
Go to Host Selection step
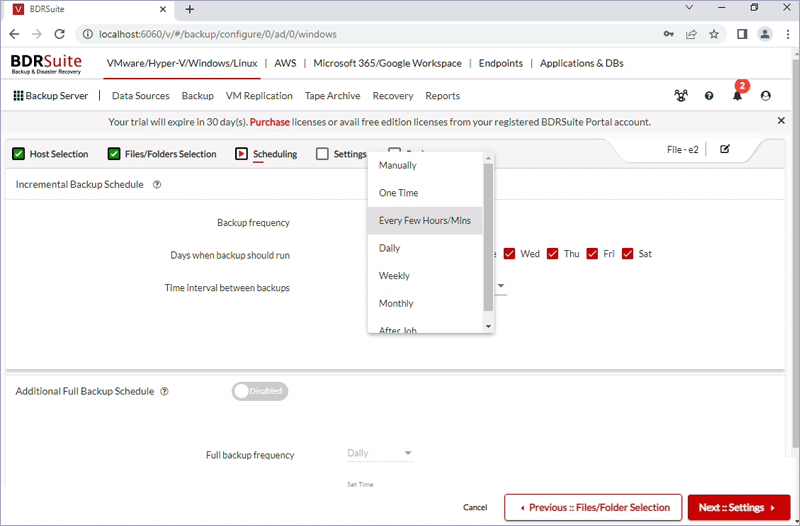click(50, 154)
